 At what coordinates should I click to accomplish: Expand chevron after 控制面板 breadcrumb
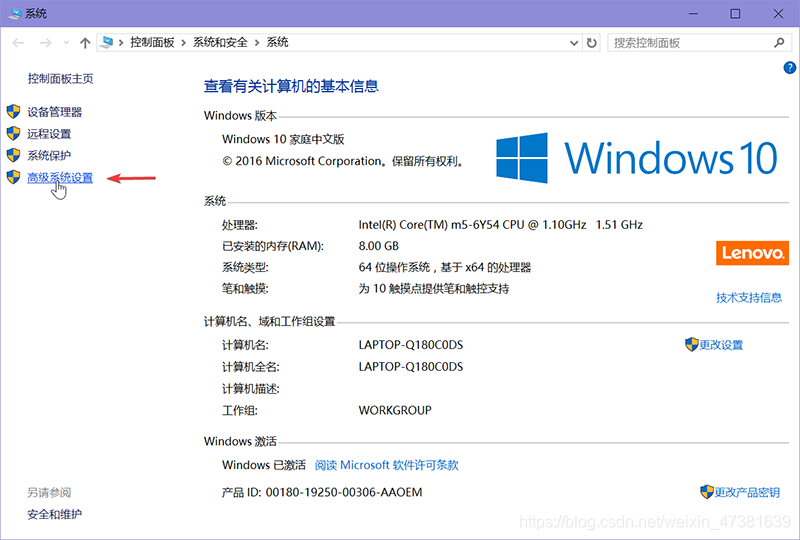(183, 43)
